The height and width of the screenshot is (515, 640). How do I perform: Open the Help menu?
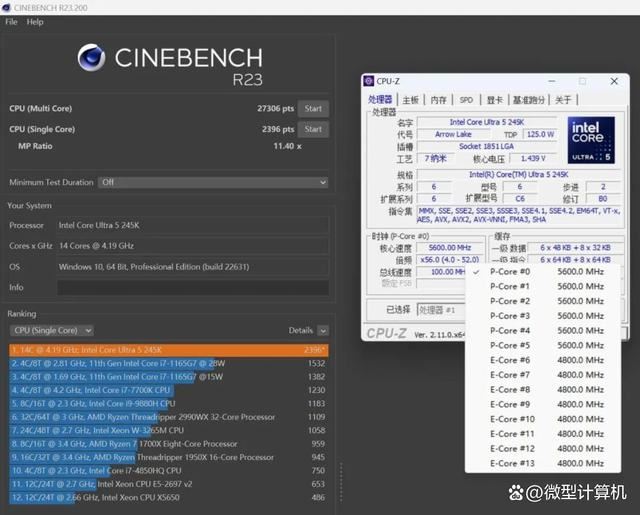[35, 21]
